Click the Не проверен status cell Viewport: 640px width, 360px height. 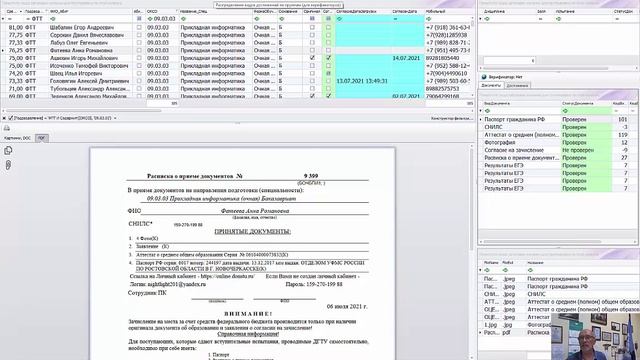click(586, 150)
